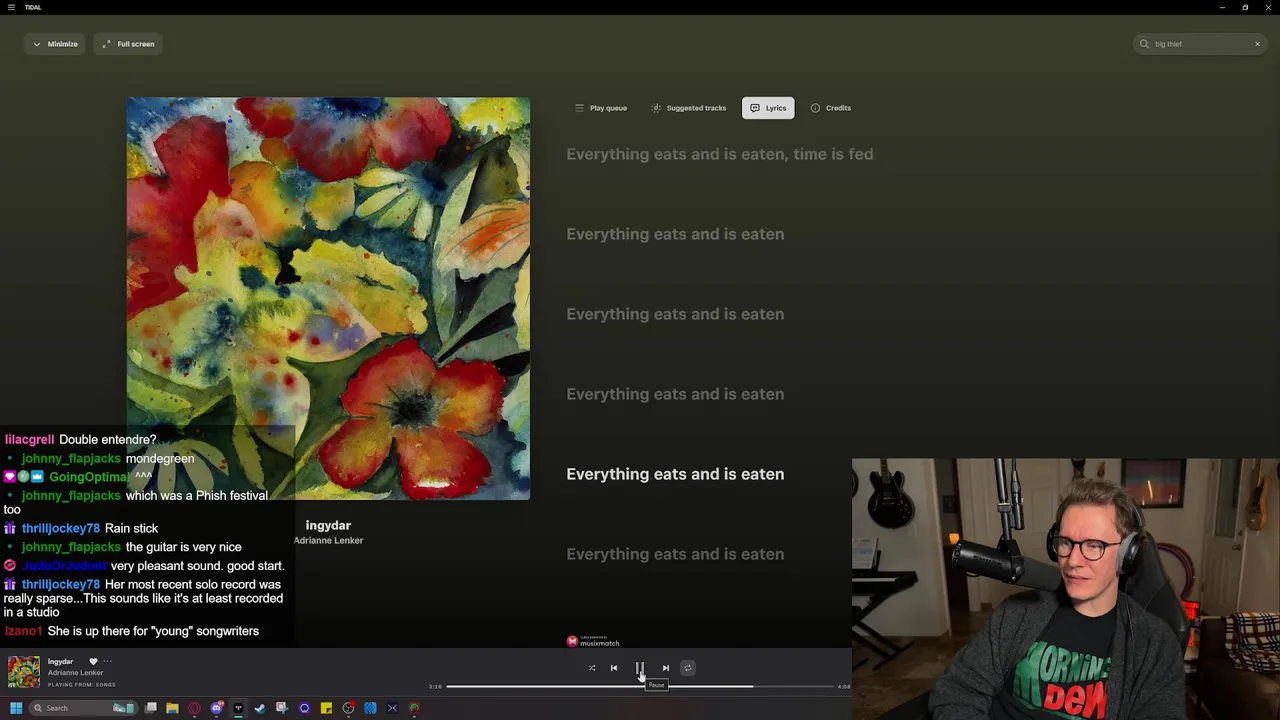
Task: Open Opera browser from taskbar
Action: [194, 708]
